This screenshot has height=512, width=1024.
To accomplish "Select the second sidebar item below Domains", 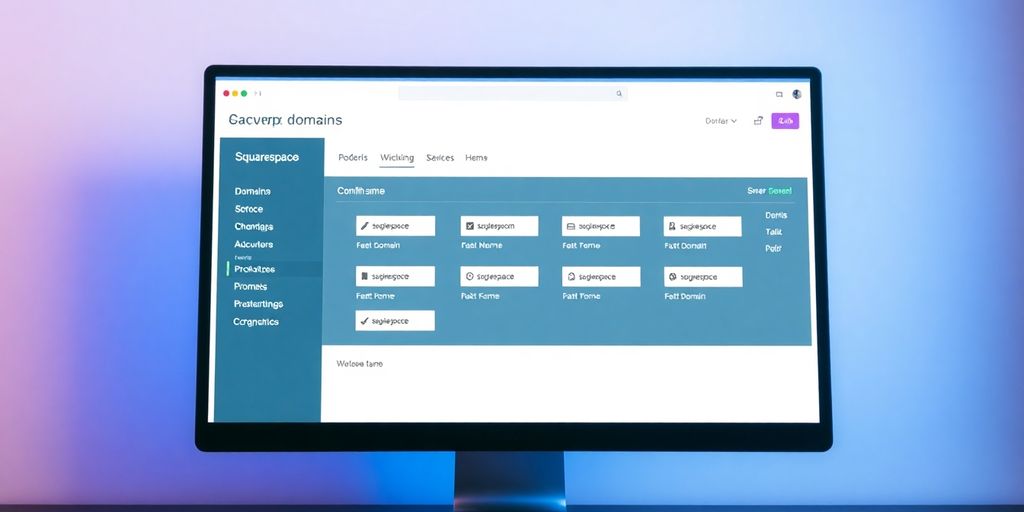I will click(x=249, y=209).
